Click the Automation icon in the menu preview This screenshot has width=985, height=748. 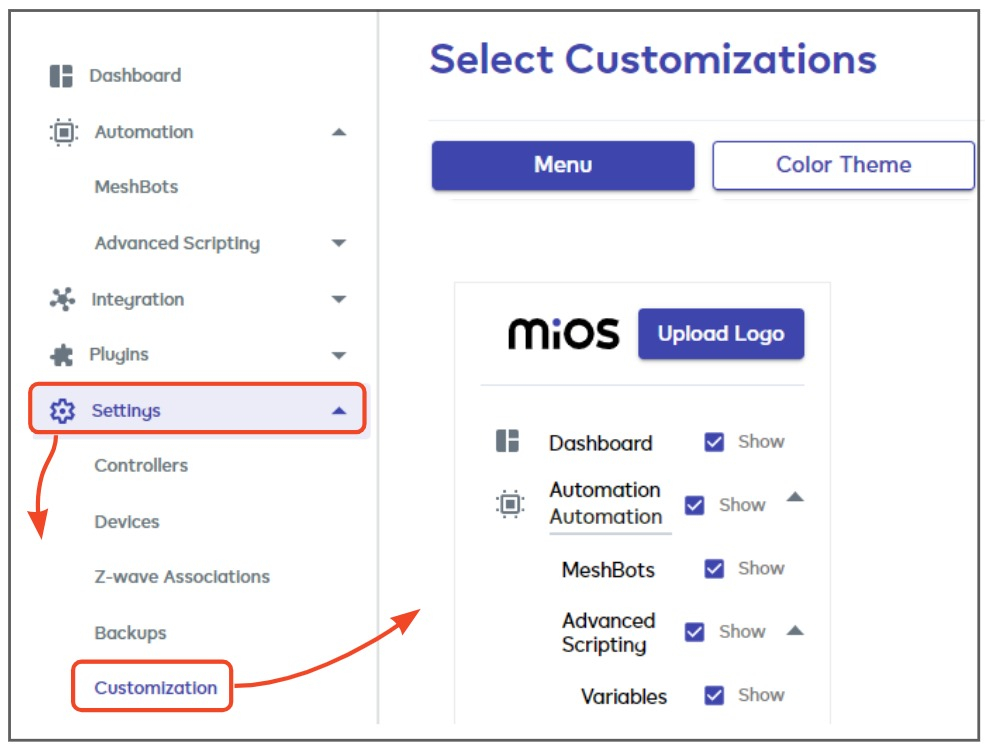point(510,504)
